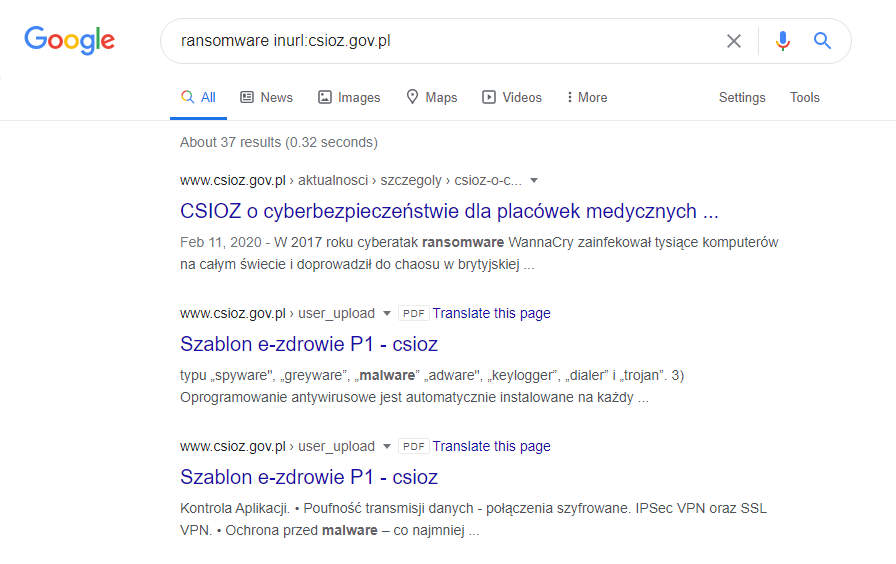Click PDF badge of result mentioning IPSec VPN

(x=414, y=446)
